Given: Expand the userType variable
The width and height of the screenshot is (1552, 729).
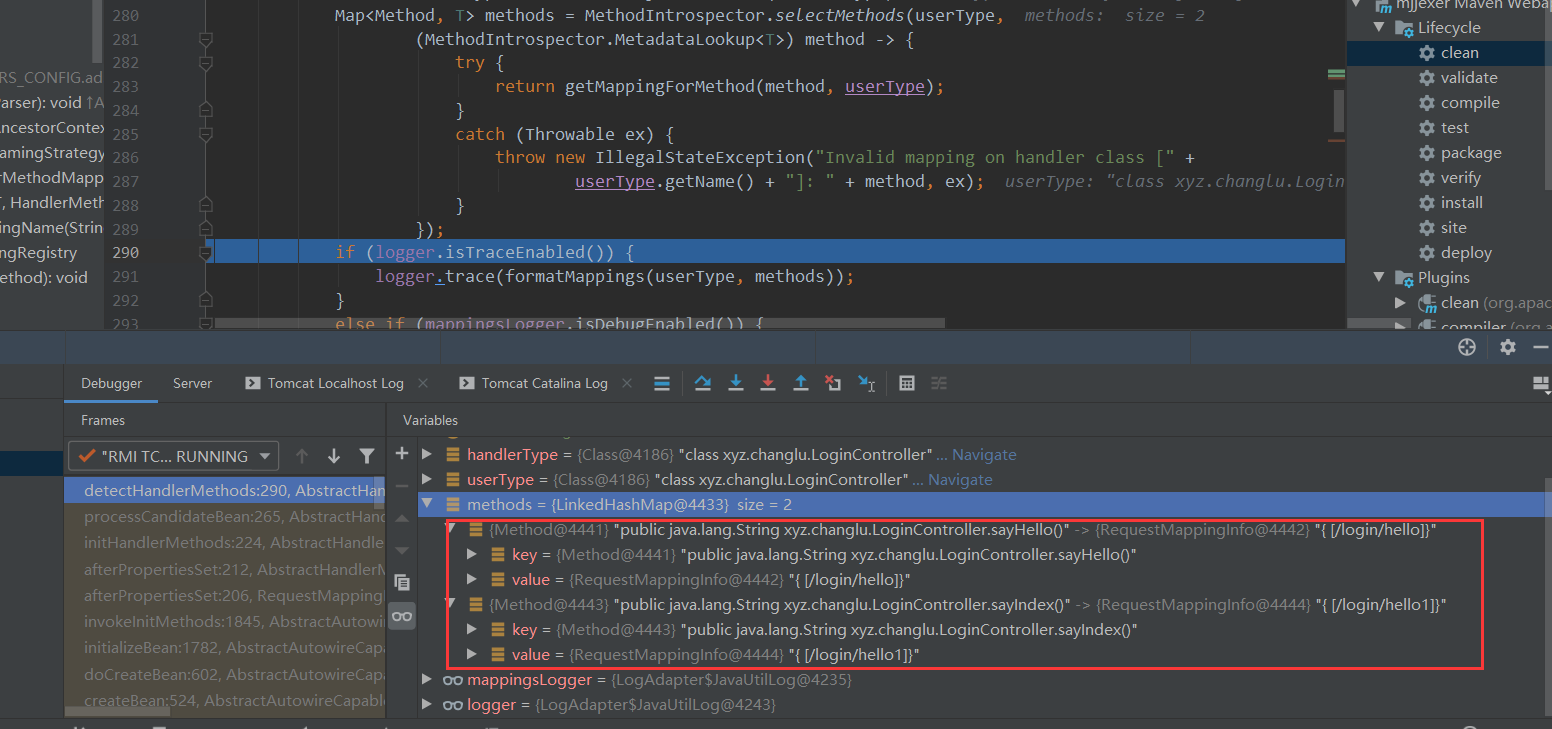Looking at the screenshot, I should [427, 479].
